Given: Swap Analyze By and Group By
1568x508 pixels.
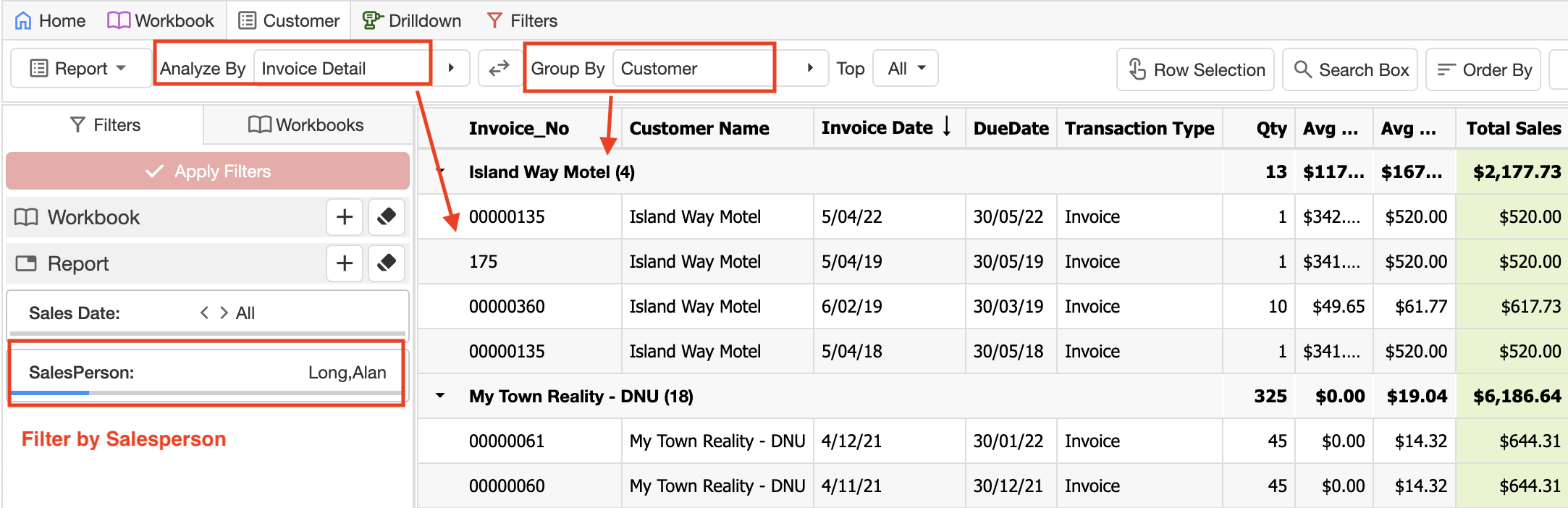Looking at the screenshot, I should (x=499, y=68).
